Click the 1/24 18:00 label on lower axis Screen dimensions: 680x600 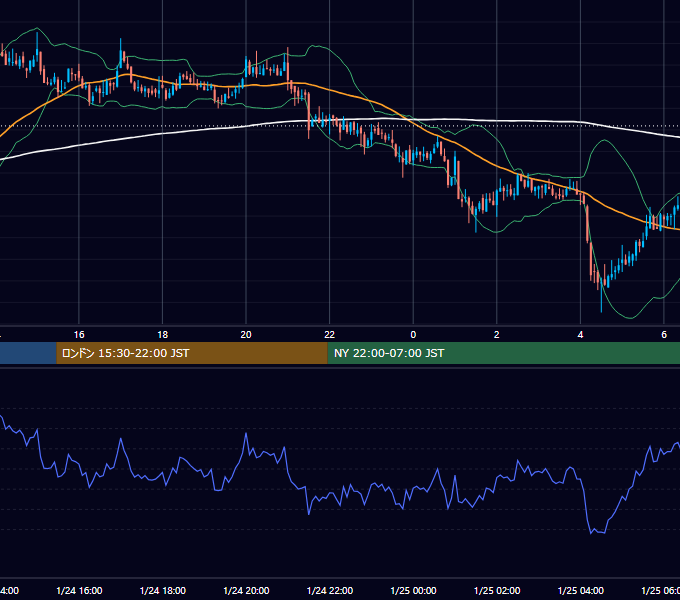pyautogui.click(x=163, y=590)
